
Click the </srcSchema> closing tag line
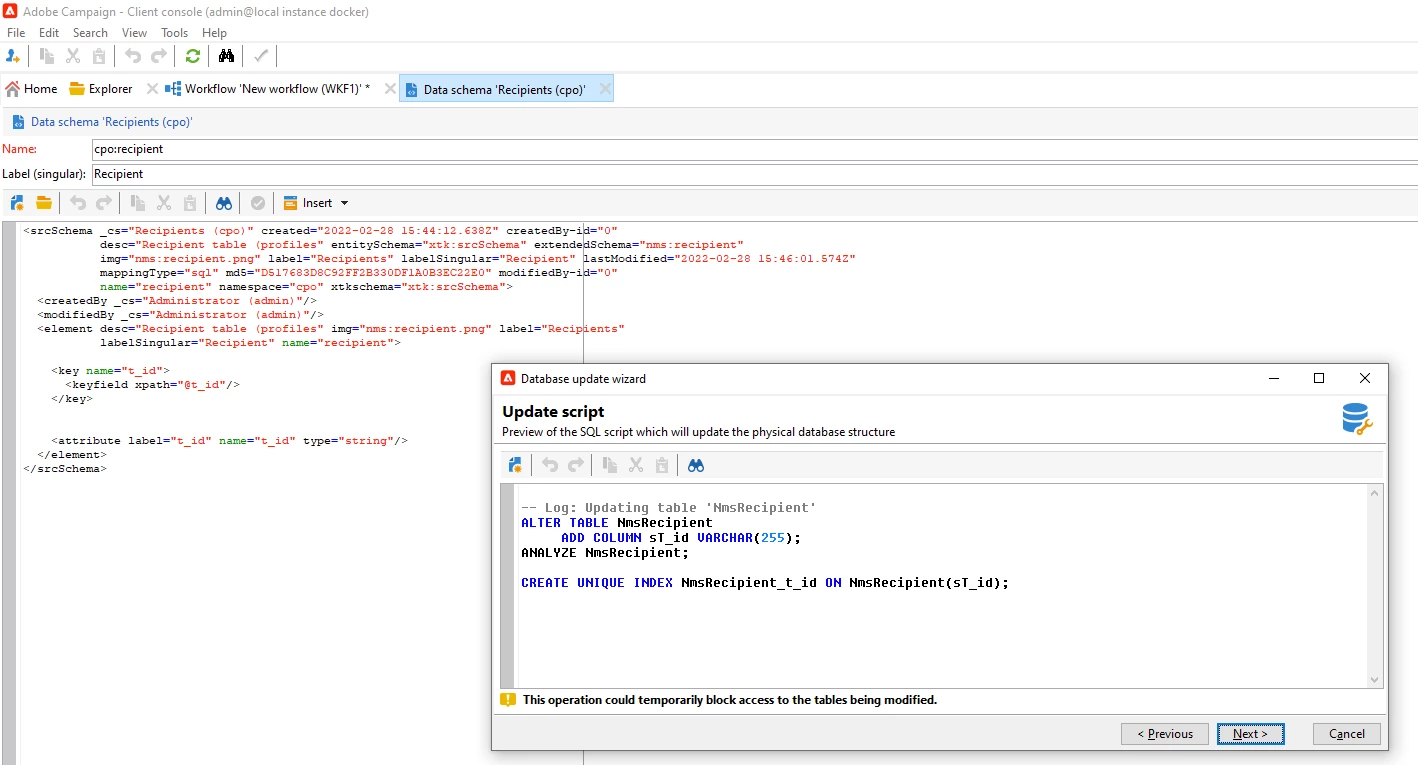[x=65, y=468]
